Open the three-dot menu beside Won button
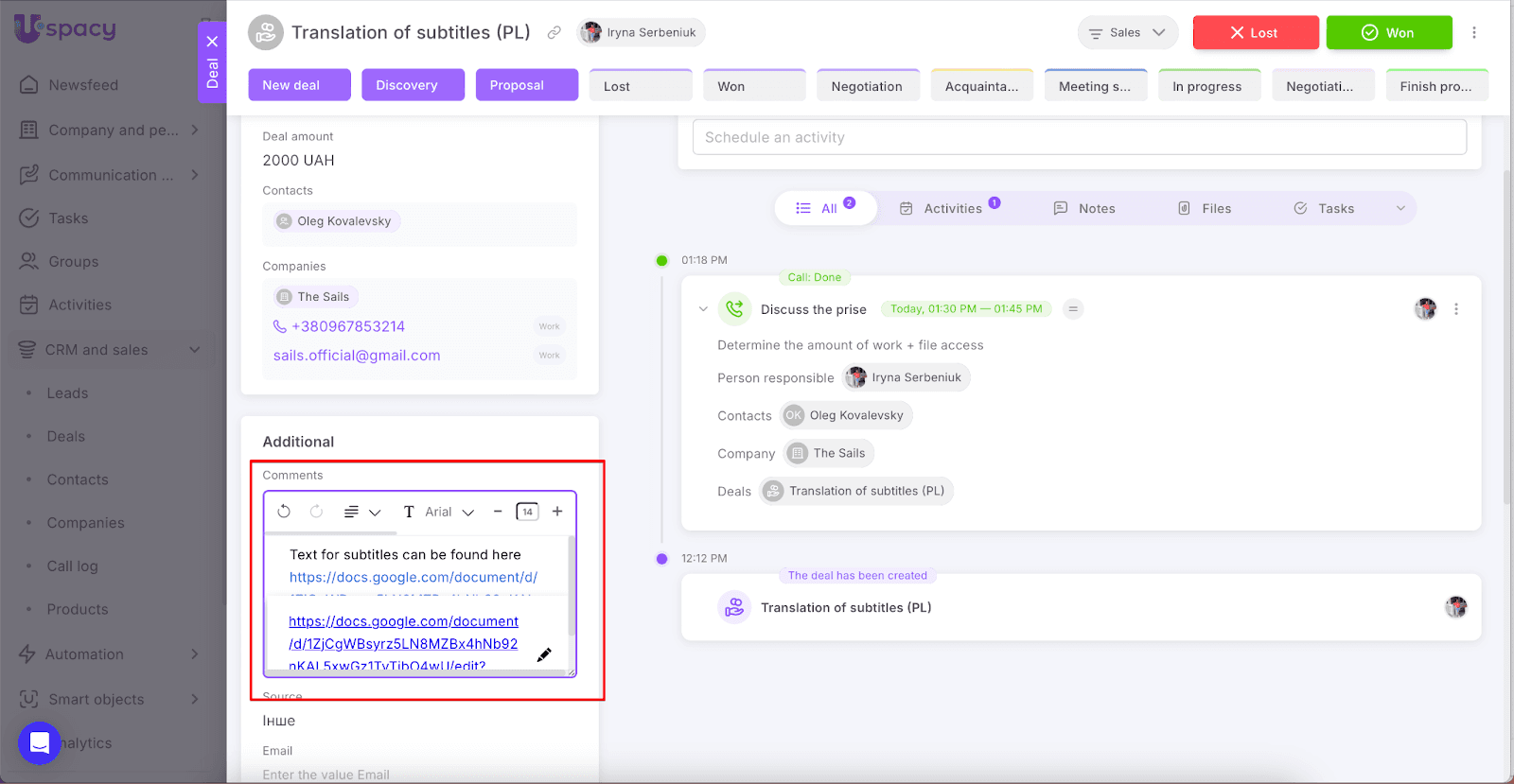Viewport: 1514px width, 784px height. click(x=1473, y=33)
